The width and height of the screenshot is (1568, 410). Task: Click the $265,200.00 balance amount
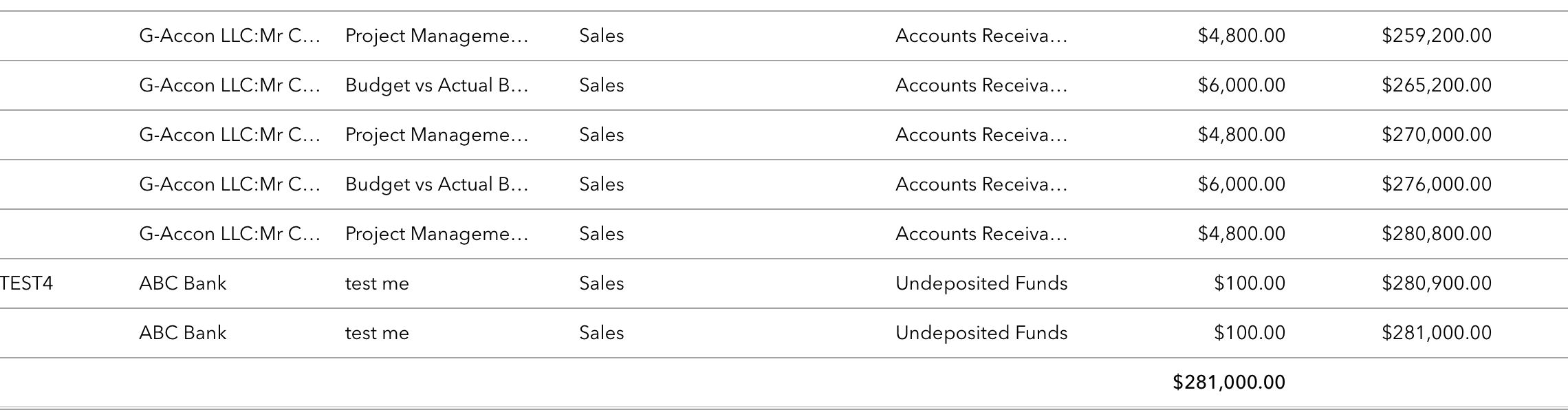coord(1437,85)
